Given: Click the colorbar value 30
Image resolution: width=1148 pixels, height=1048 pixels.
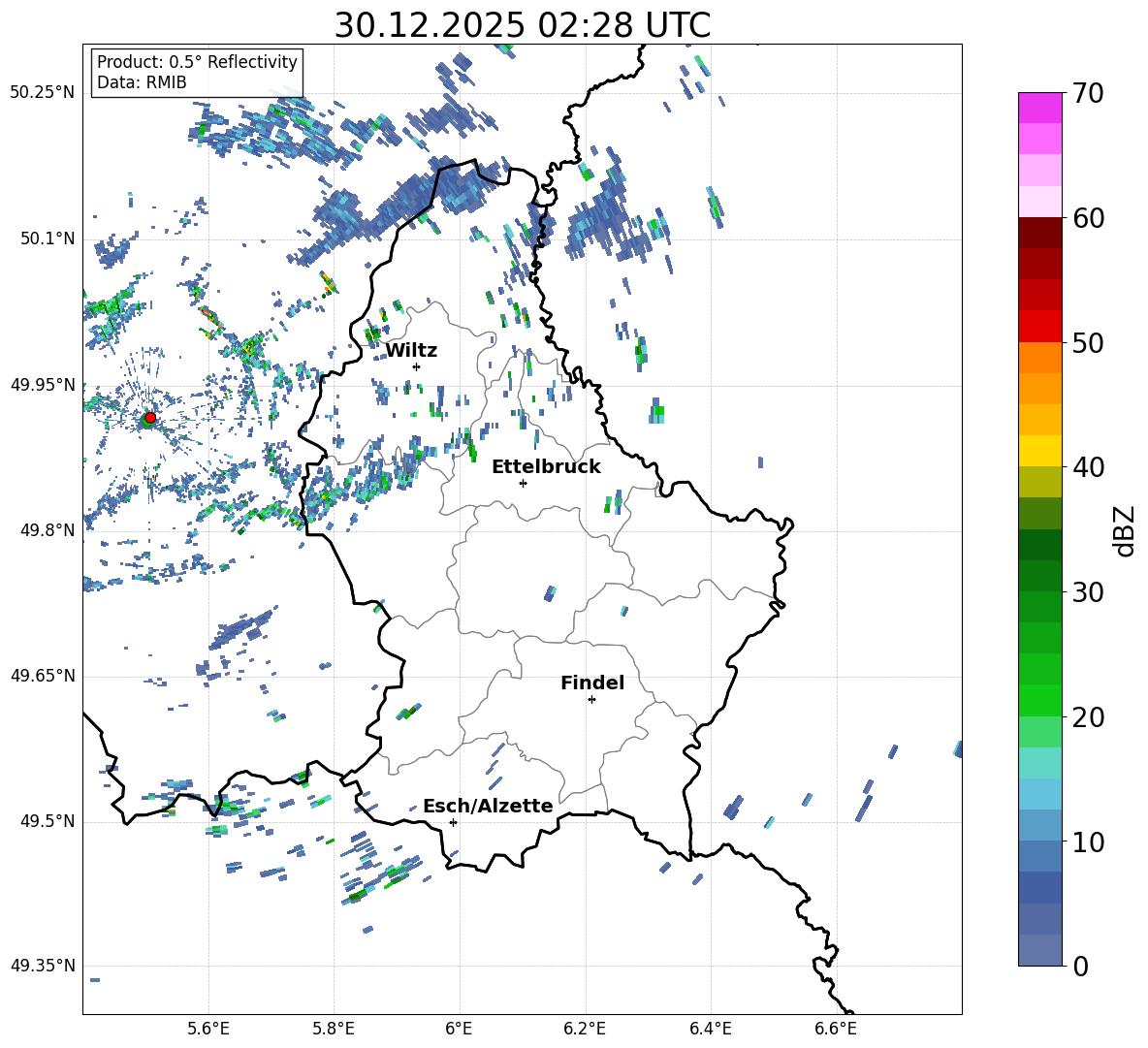Looking at the screenshot, I should (1088, 592).
